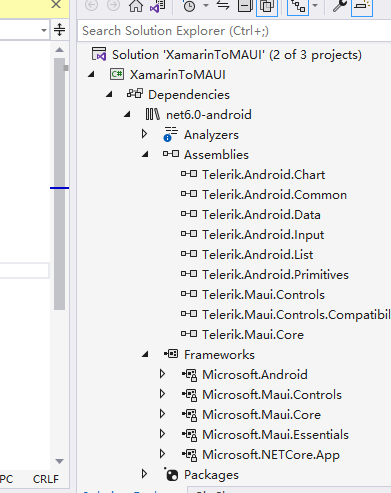Viewport: 391px width, 493px height.
Task: Click the editor vertical scrollbar down arrow
Action: 59,461
